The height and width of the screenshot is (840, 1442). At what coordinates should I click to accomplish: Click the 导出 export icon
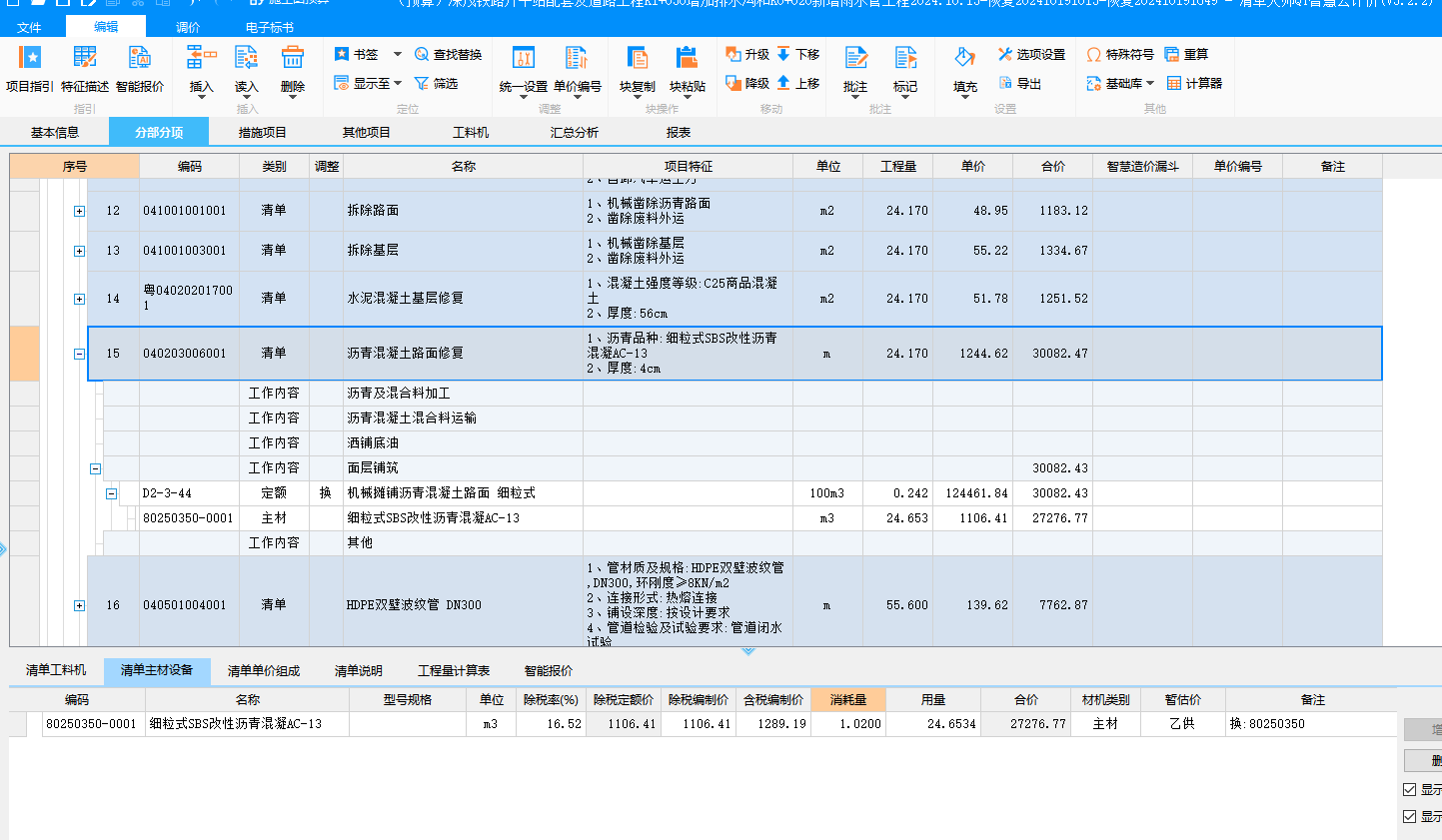point(1005,83)
